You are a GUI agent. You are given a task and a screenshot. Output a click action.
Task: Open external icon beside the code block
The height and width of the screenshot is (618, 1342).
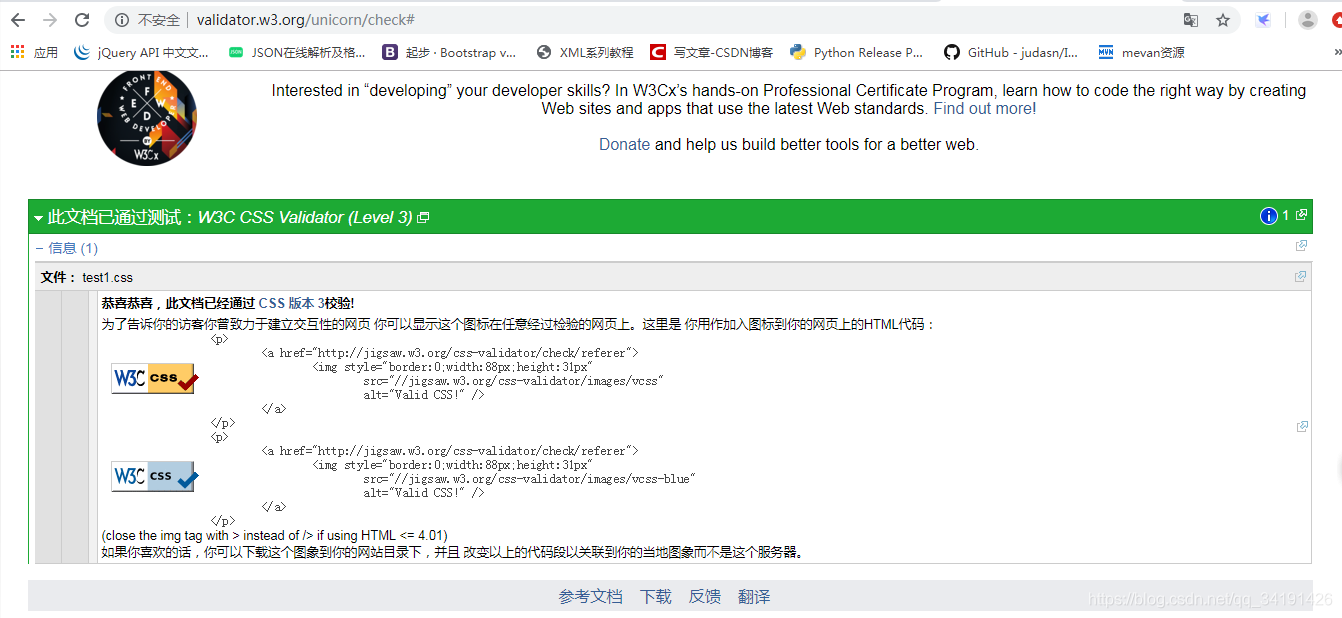coord(1302,426)
